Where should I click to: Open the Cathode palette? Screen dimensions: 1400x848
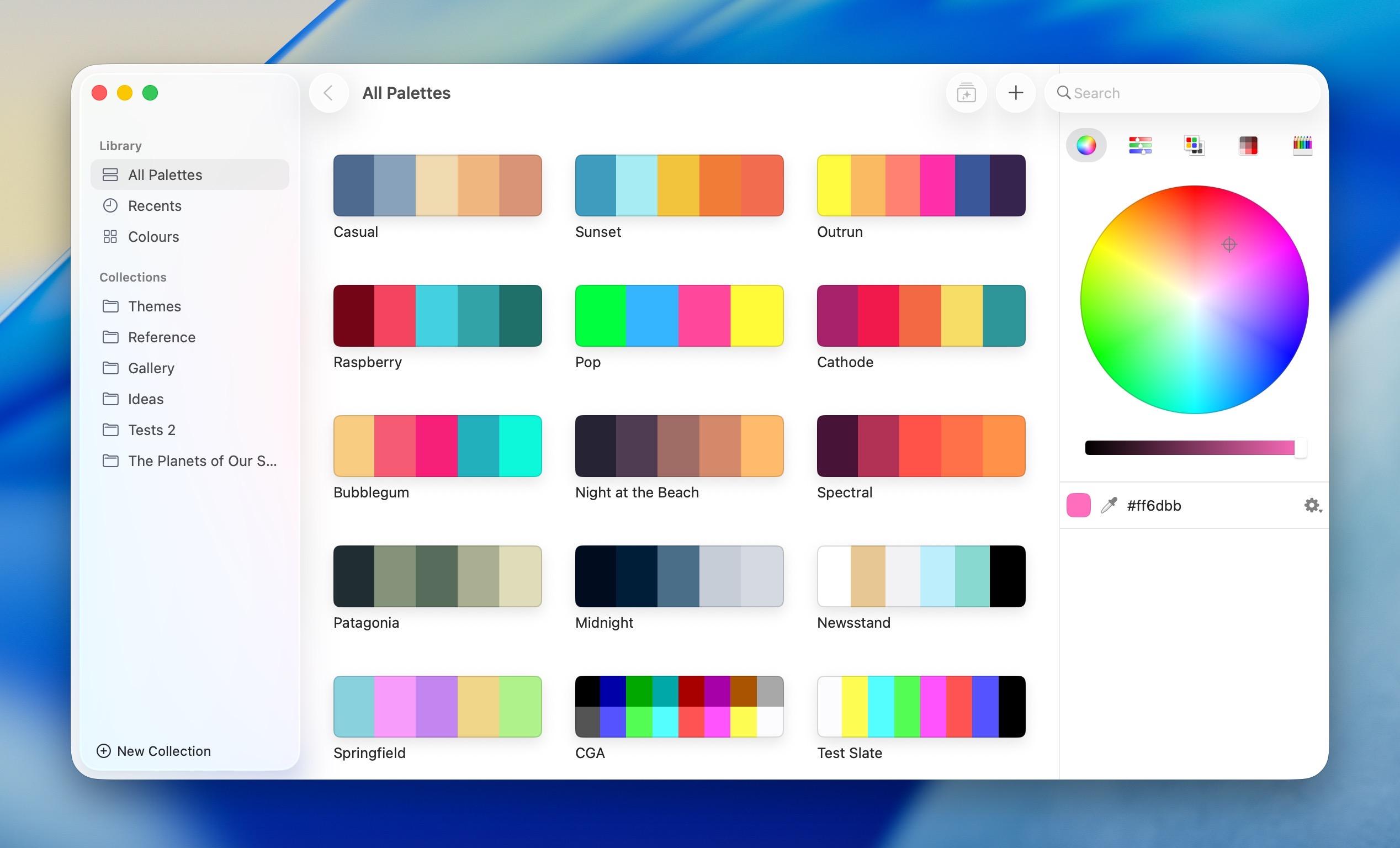click(x=921, y=315)
